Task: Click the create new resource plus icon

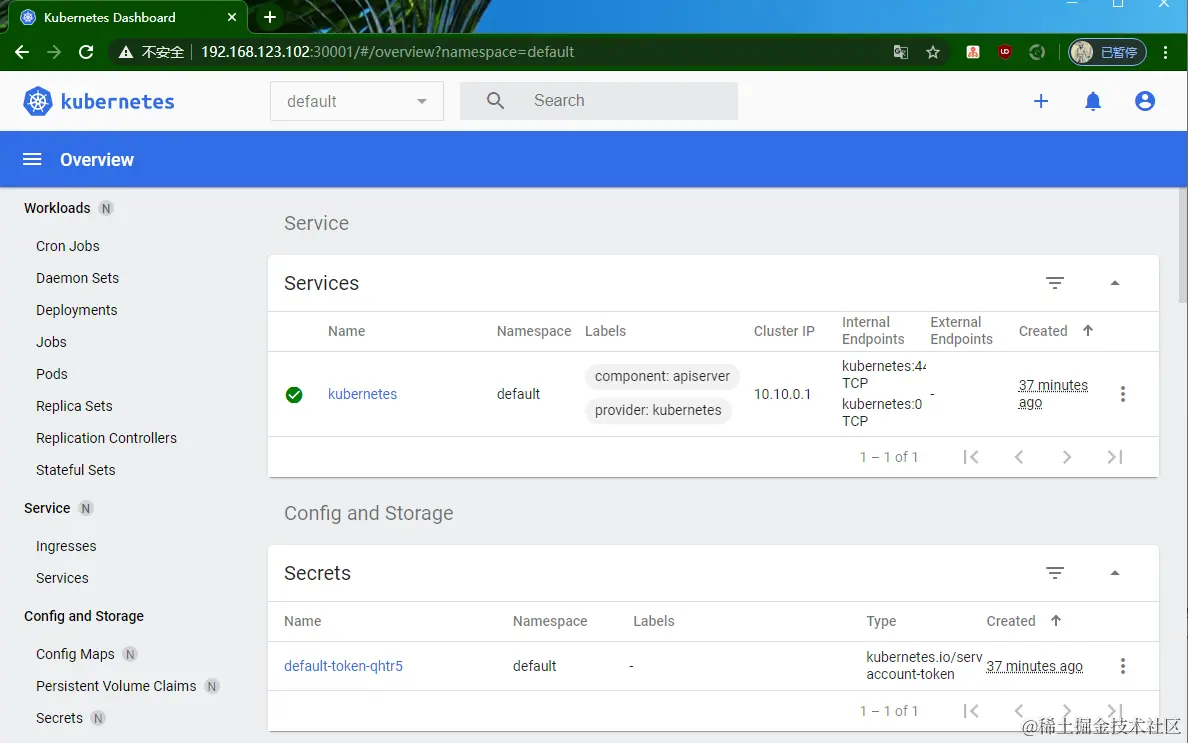Action: coord(1041,101)
